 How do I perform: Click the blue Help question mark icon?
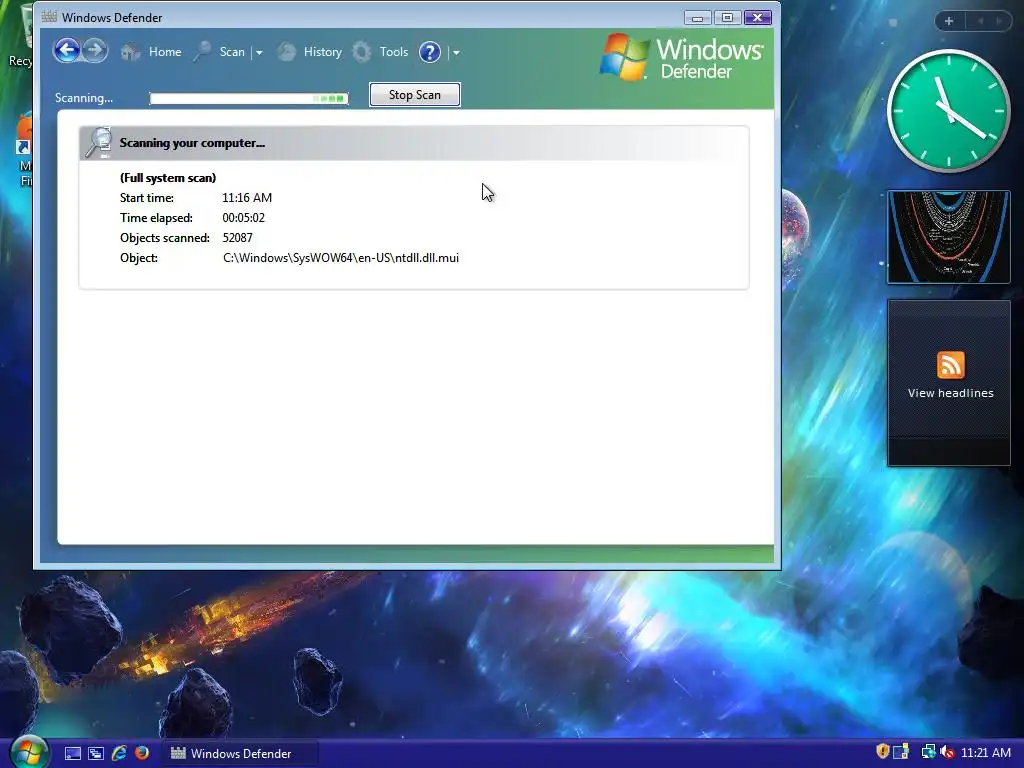(430, 52)
